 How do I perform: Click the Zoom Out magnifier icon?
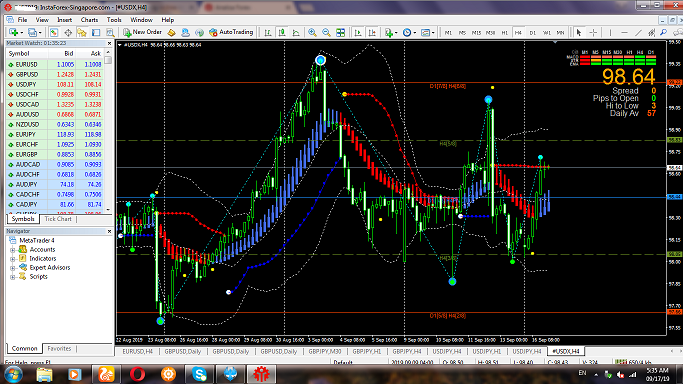pyautogui.click(x=326, y=32)
